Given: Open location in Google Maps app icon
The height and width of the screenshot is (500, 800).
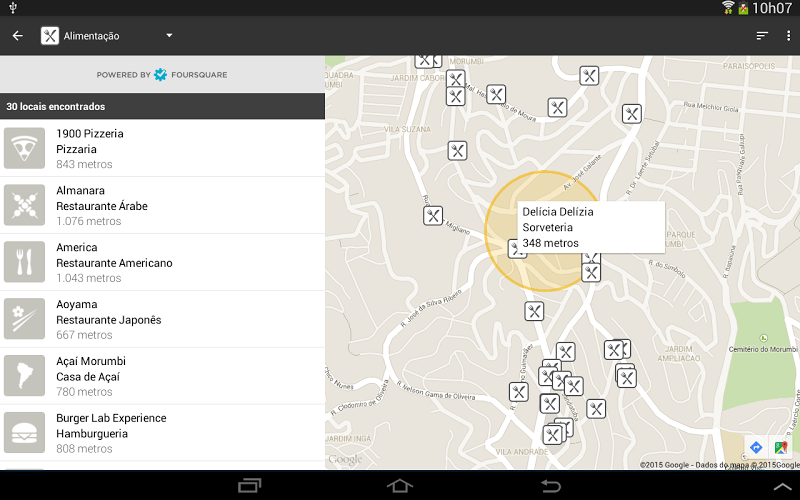Looking at the screenshot, I should coord(781,447).
